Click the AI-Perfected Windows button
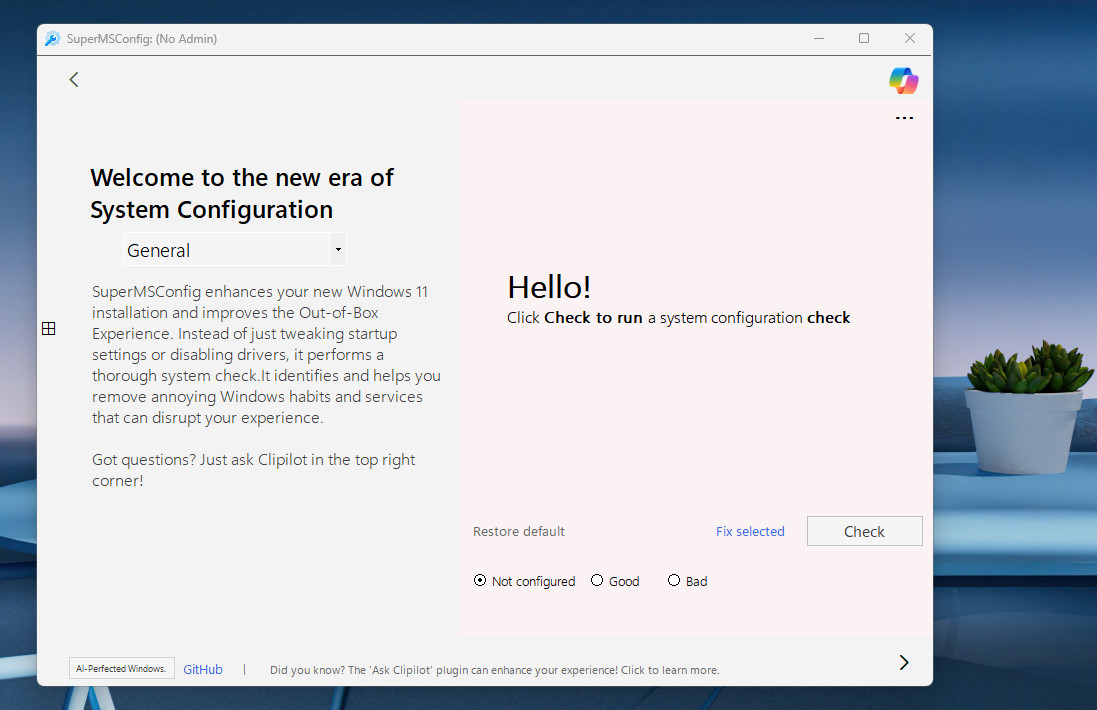 pyautogui.click(x=122, y=669)
